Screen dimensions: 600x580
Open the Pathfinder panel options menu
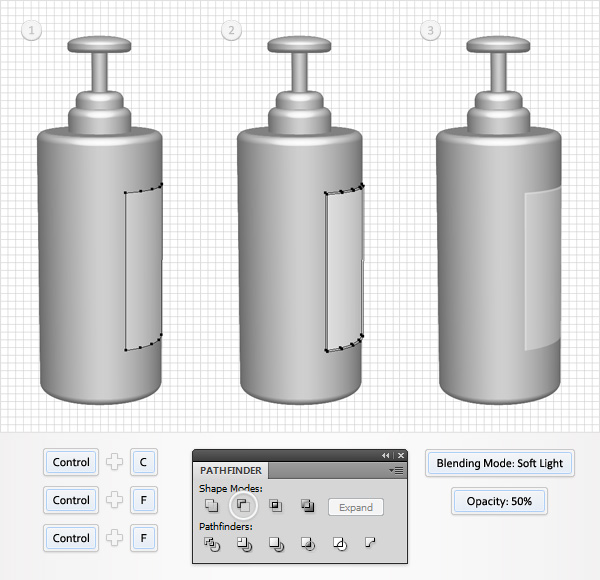[396, 470]
